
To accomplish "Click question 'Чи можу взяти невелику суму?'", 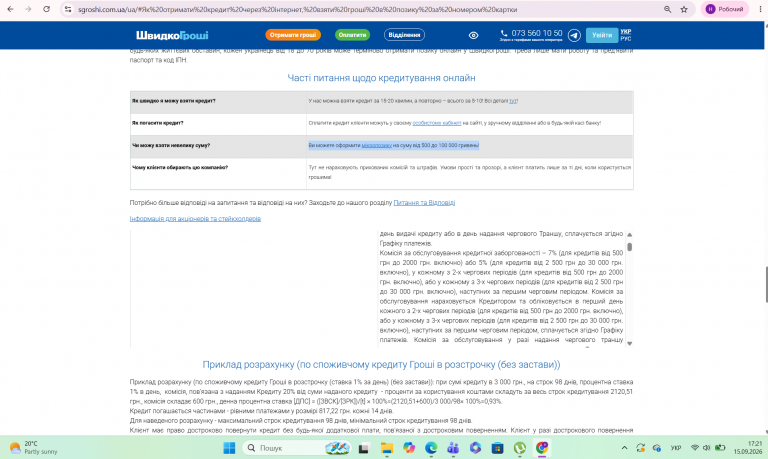I will [171, 145].
